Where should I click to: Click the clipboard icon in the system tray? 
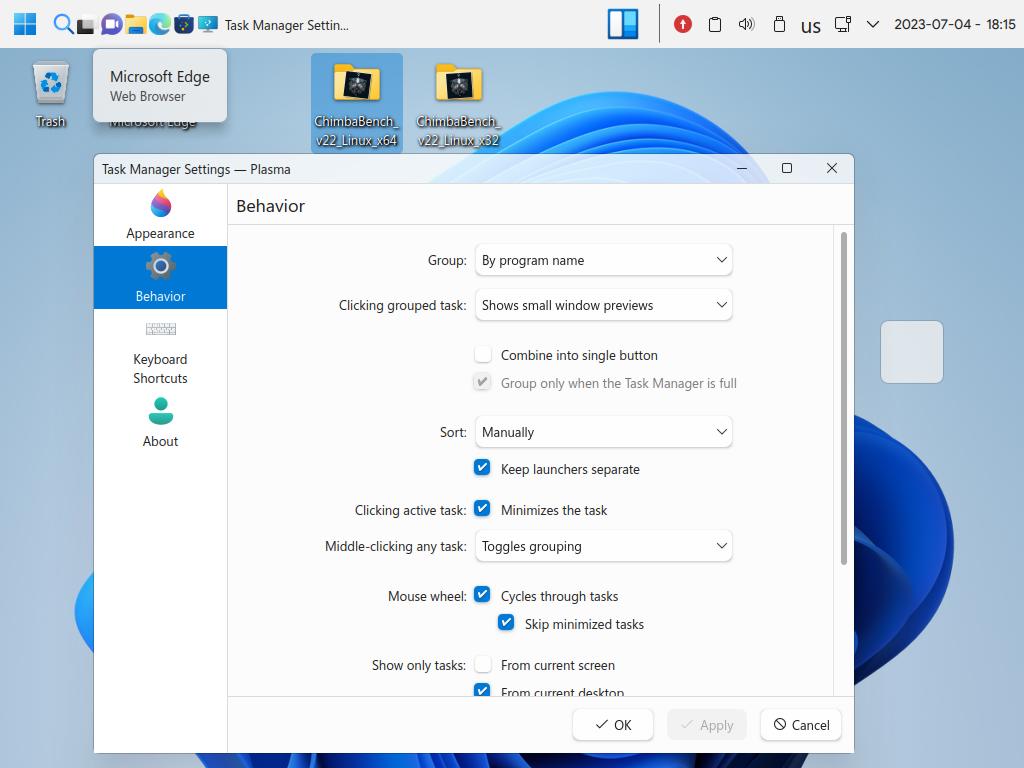tap(715, 24)
